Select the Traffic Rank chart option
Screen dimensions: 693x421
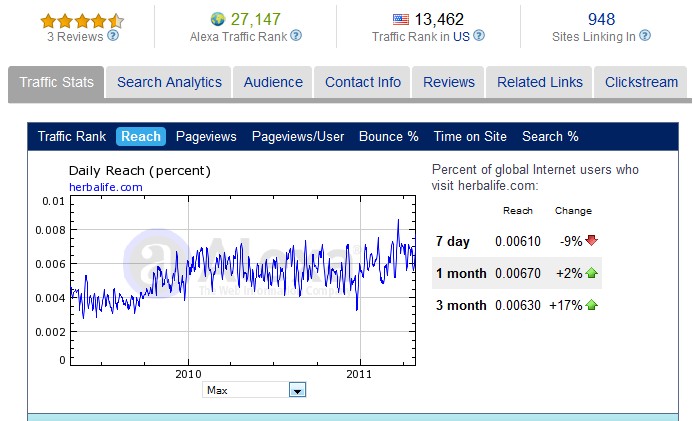(72, 137)
